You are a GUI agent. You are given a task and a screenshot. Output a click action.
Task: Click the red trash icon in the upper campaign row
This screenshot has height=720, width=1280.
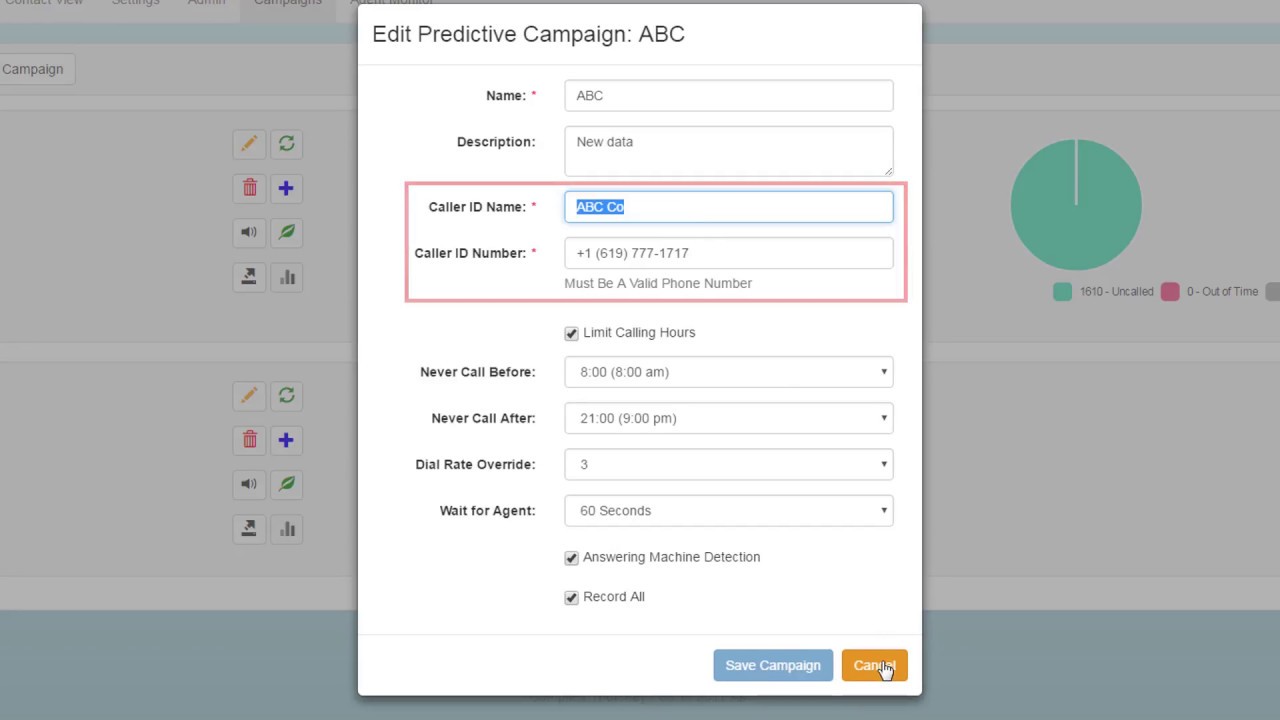pos(249,188)
